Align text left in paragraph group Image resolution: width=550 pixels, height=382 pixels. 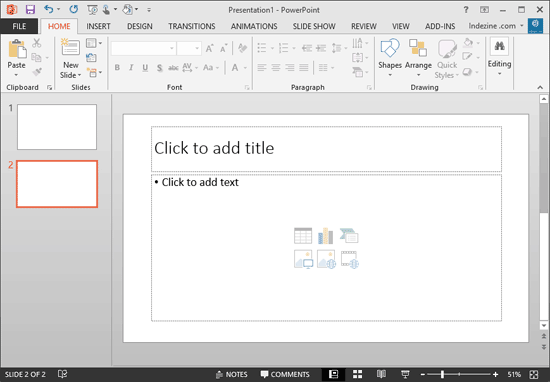262,67
